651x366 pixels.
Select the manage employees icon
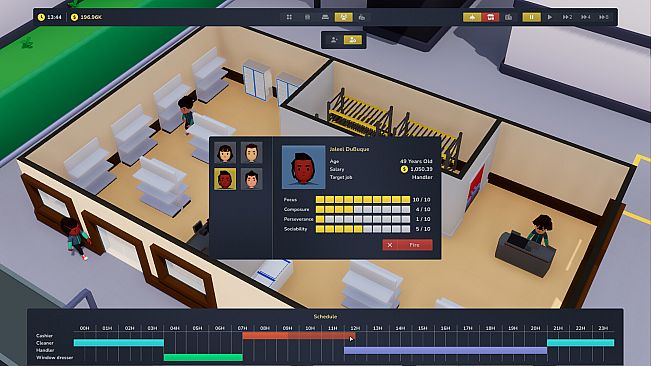pos(352,40)
